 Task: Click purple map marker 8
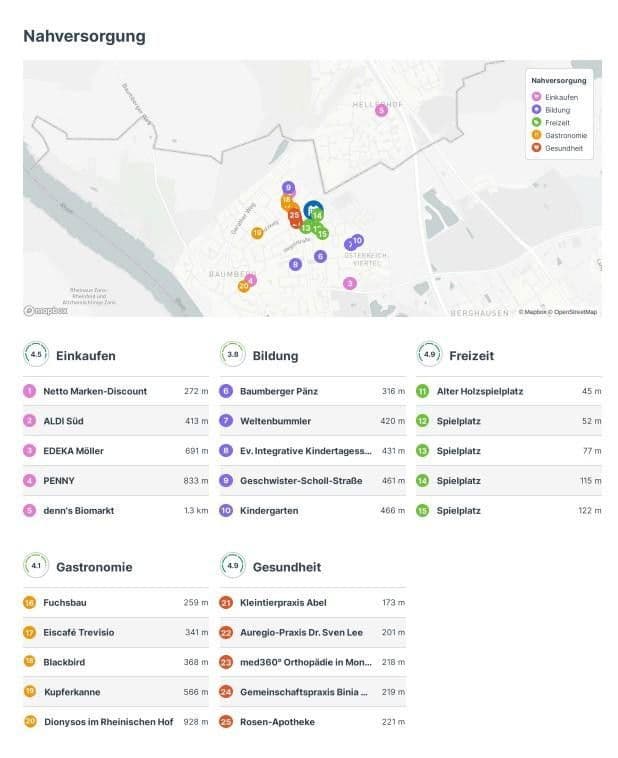coord(295,264)
